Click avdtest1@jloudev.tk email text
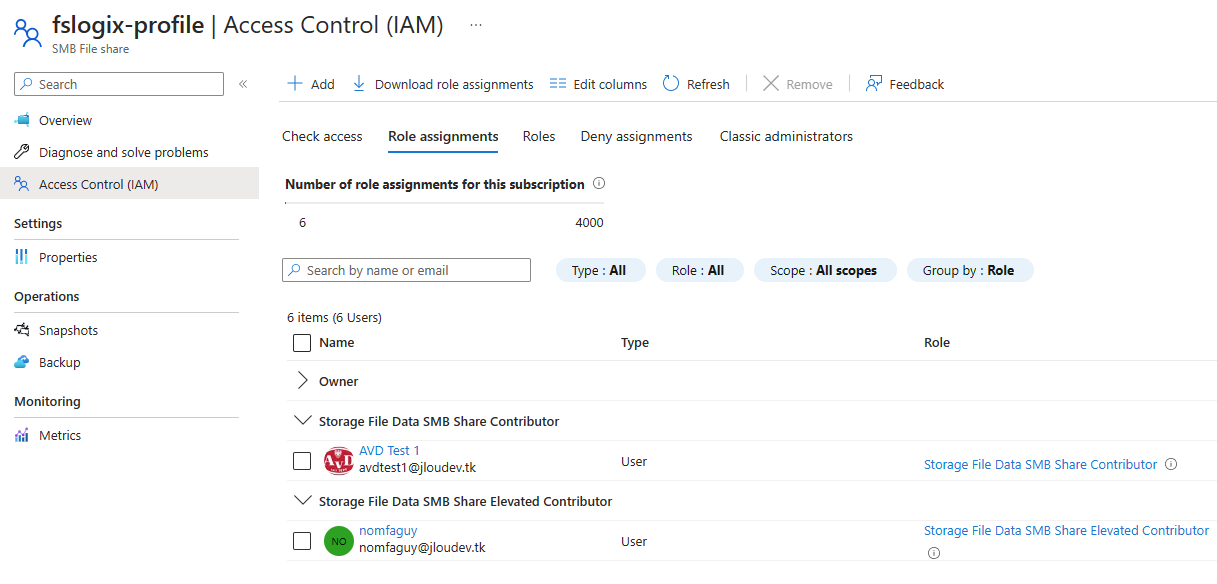 point(417,468)
